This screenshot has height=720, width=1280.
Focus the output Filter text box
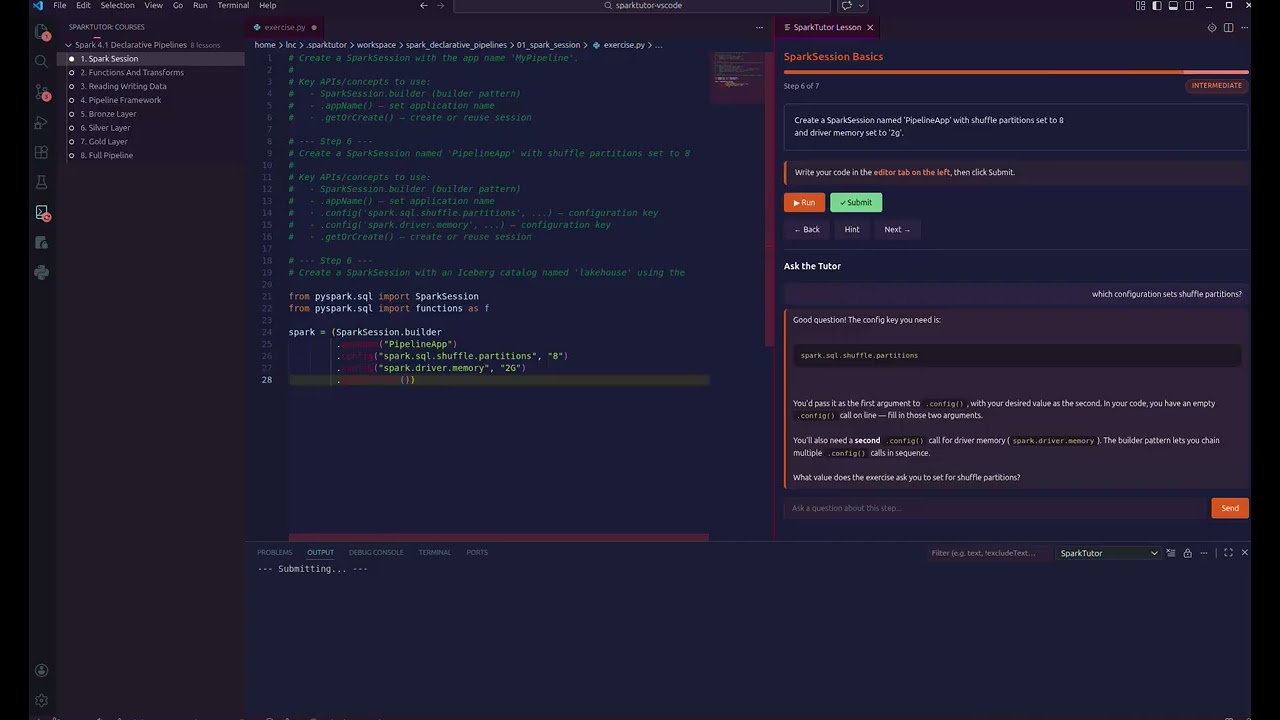click(x=988, y=553)
